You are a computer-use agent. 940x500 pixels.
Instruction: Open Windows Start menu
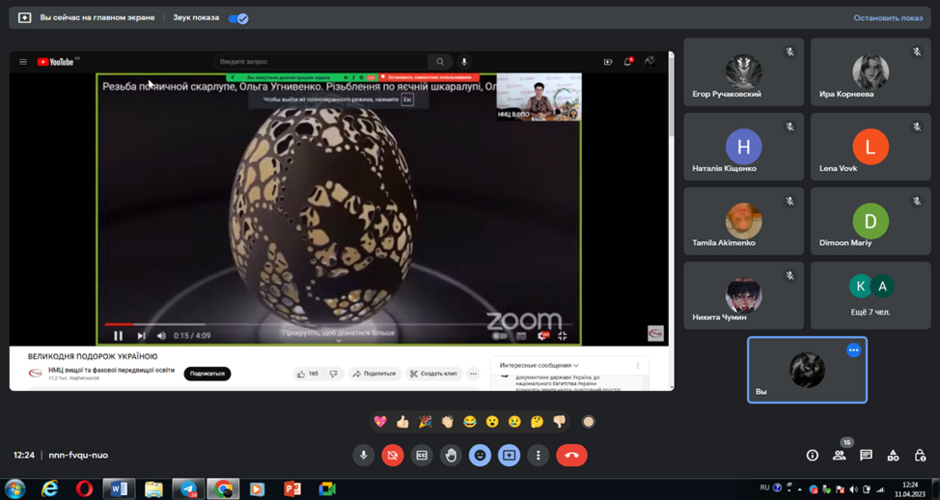pyautogui.click(x=15, y=489)
